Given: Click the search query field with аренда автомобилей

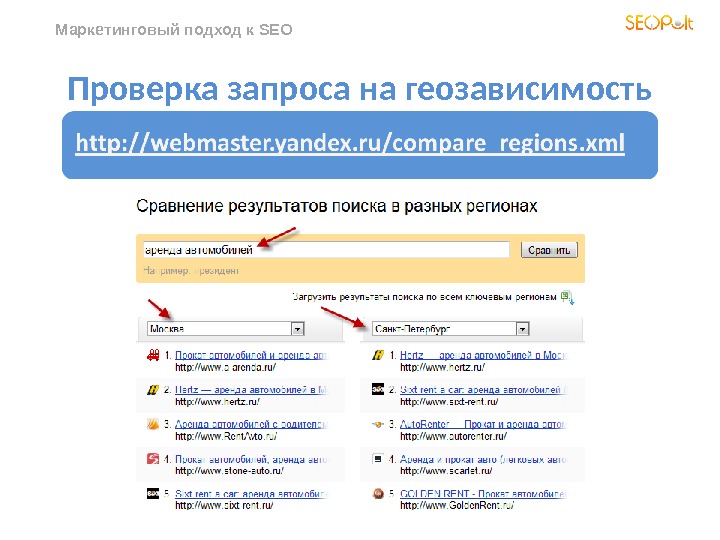Looking at the screenshot, I should 326,250.
